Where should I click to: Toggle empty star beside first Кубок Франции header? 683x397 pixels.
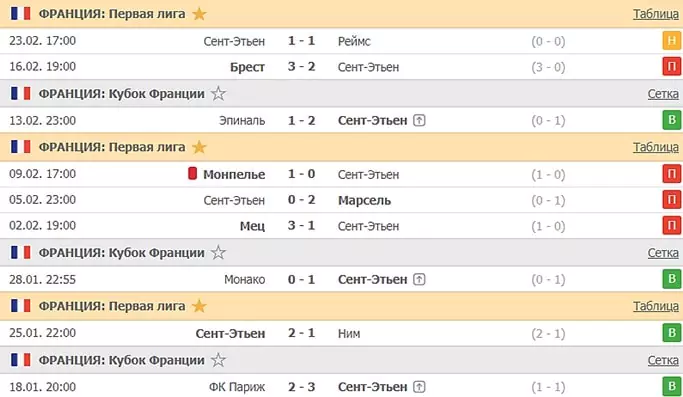[x=218, y=94]
